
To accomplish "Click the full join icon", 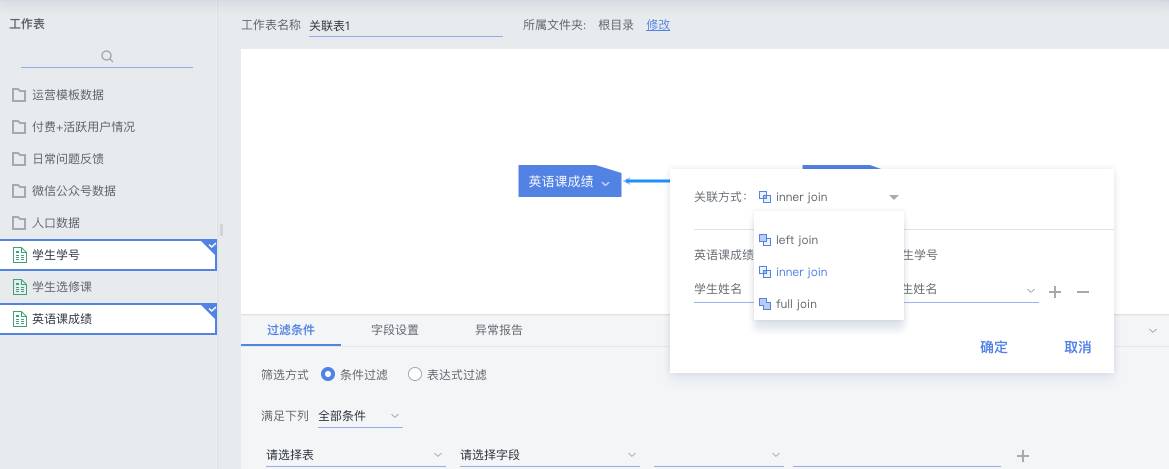I will (x=764, y=304).
